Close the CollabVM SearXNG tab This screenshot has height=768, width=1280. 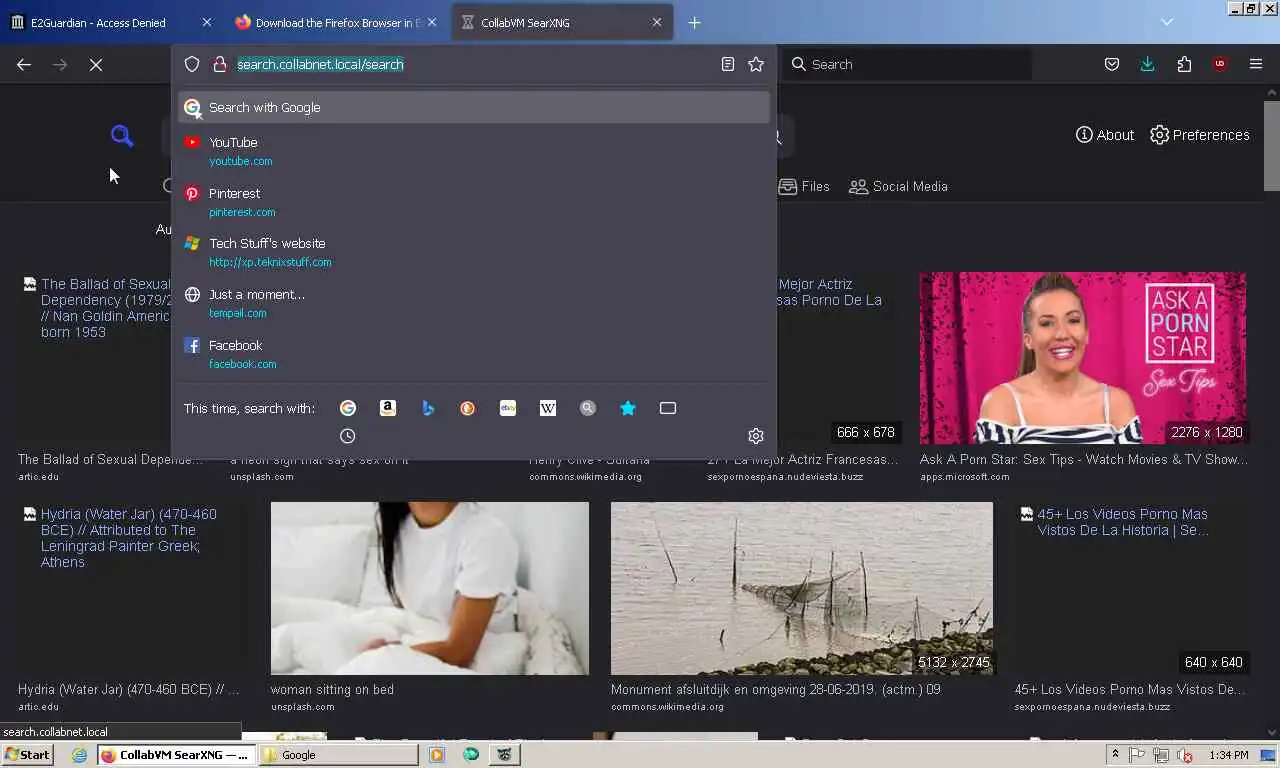pos(657,22)
